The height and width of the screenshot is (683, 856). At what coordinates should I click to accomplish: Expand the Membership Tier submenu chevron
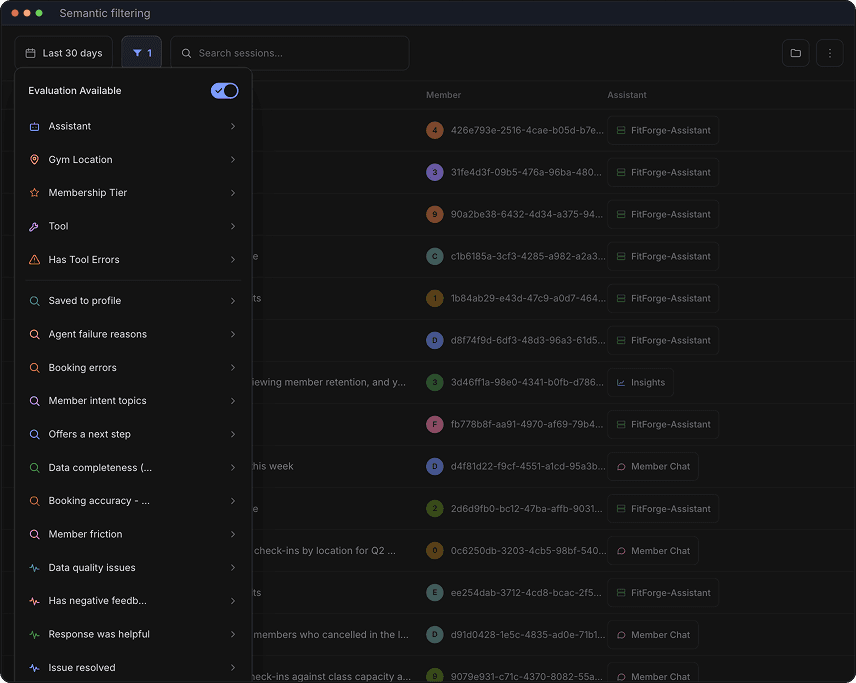click(233, 193)
